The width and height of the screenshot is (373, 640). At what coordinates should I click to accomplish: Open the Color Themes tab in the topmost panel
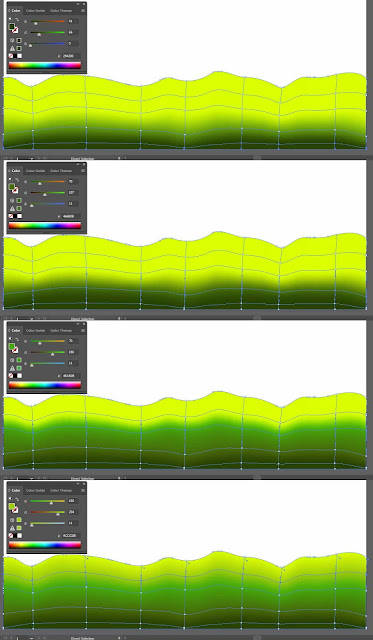[61, 11]
